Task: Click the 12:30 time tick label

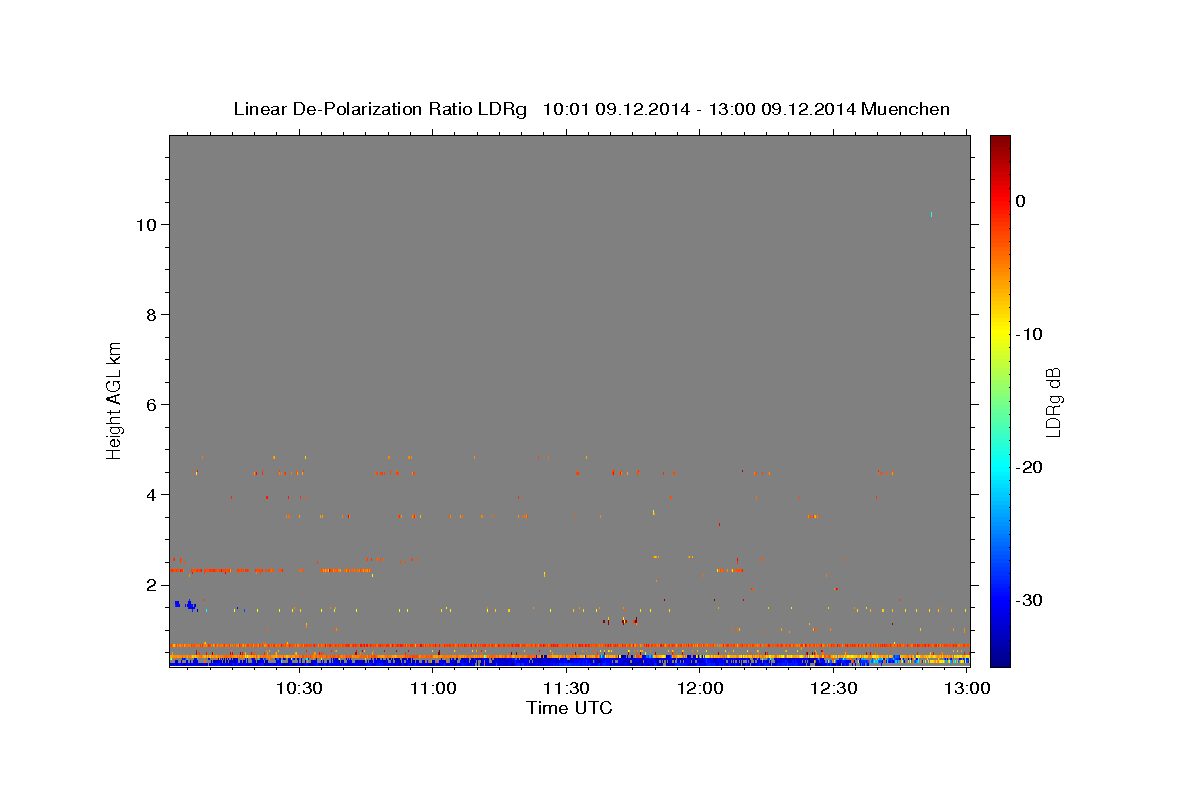Action: pos(833,688)
